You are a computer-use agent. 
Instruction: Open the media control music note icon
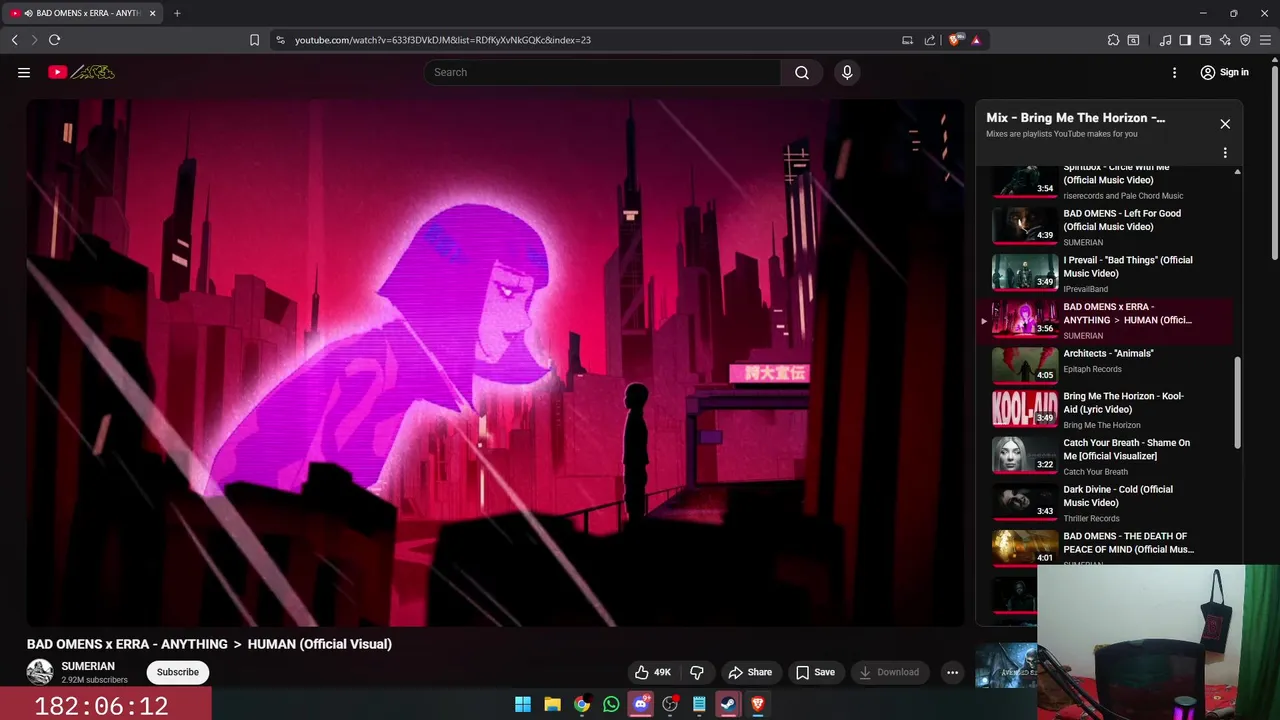(x=1165, y=40)
